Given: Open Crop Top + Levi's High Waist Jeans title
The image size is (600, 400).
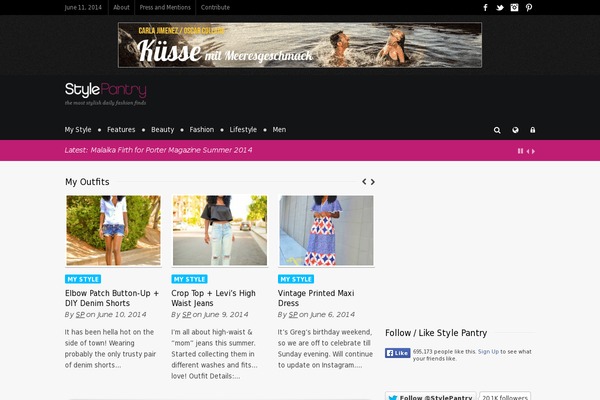Looking at the screenshot, I should coord(214,298).
